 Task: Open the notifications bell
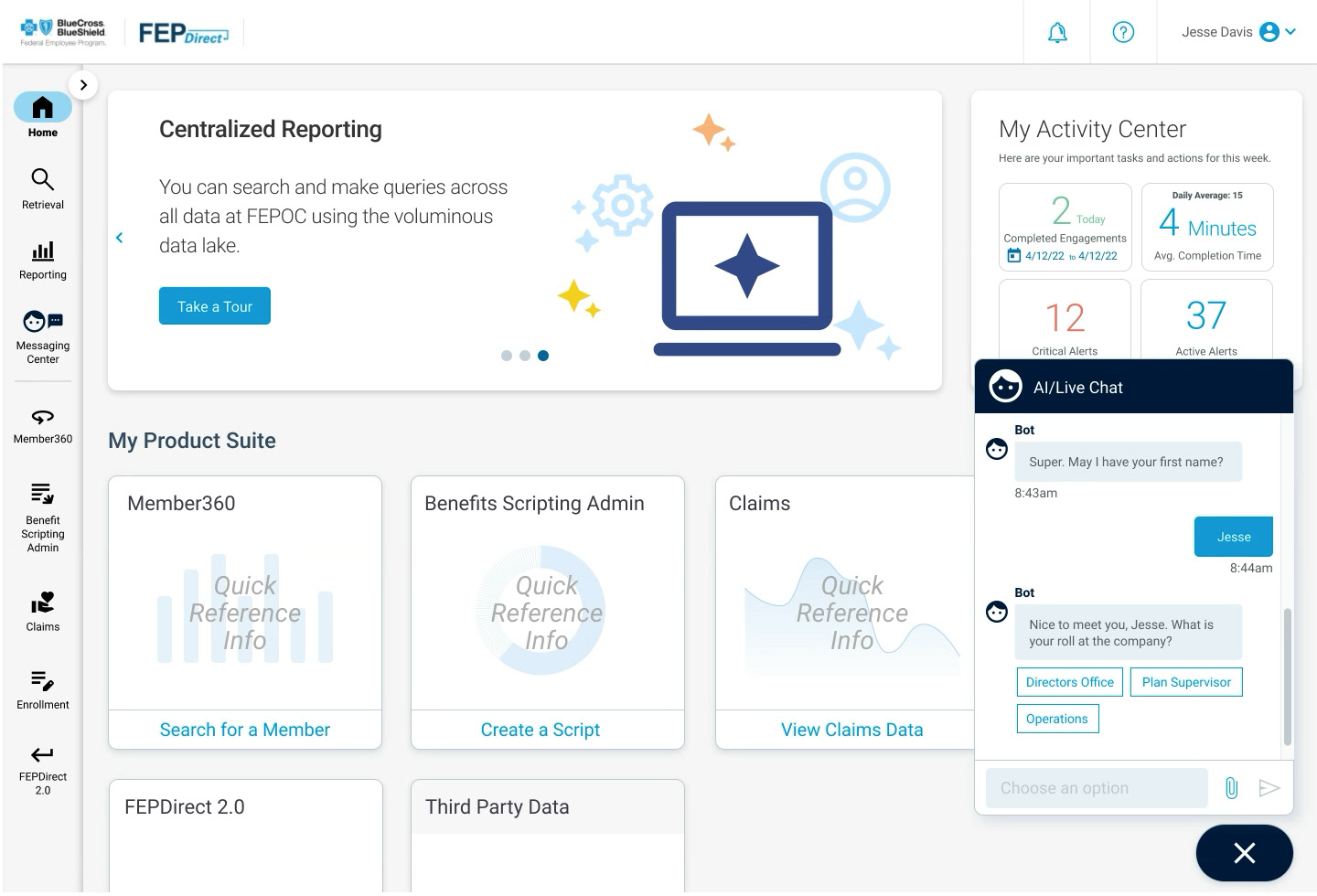1057,33
